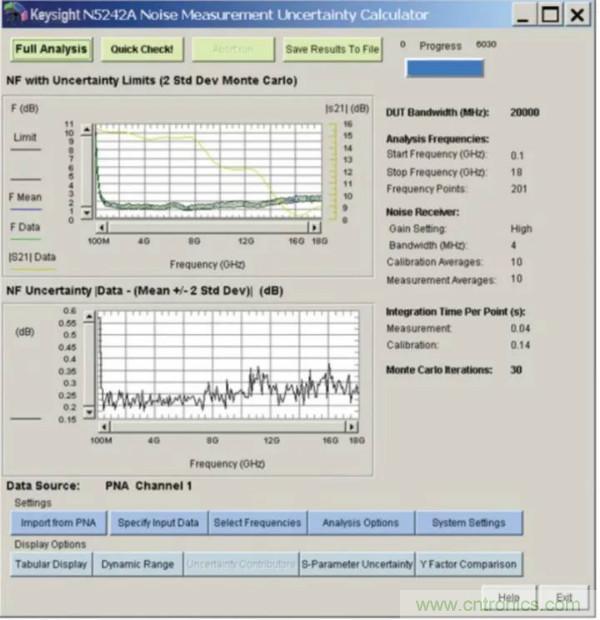Run Quick Check!
This screenshot has width=600, height=620.
141,49
